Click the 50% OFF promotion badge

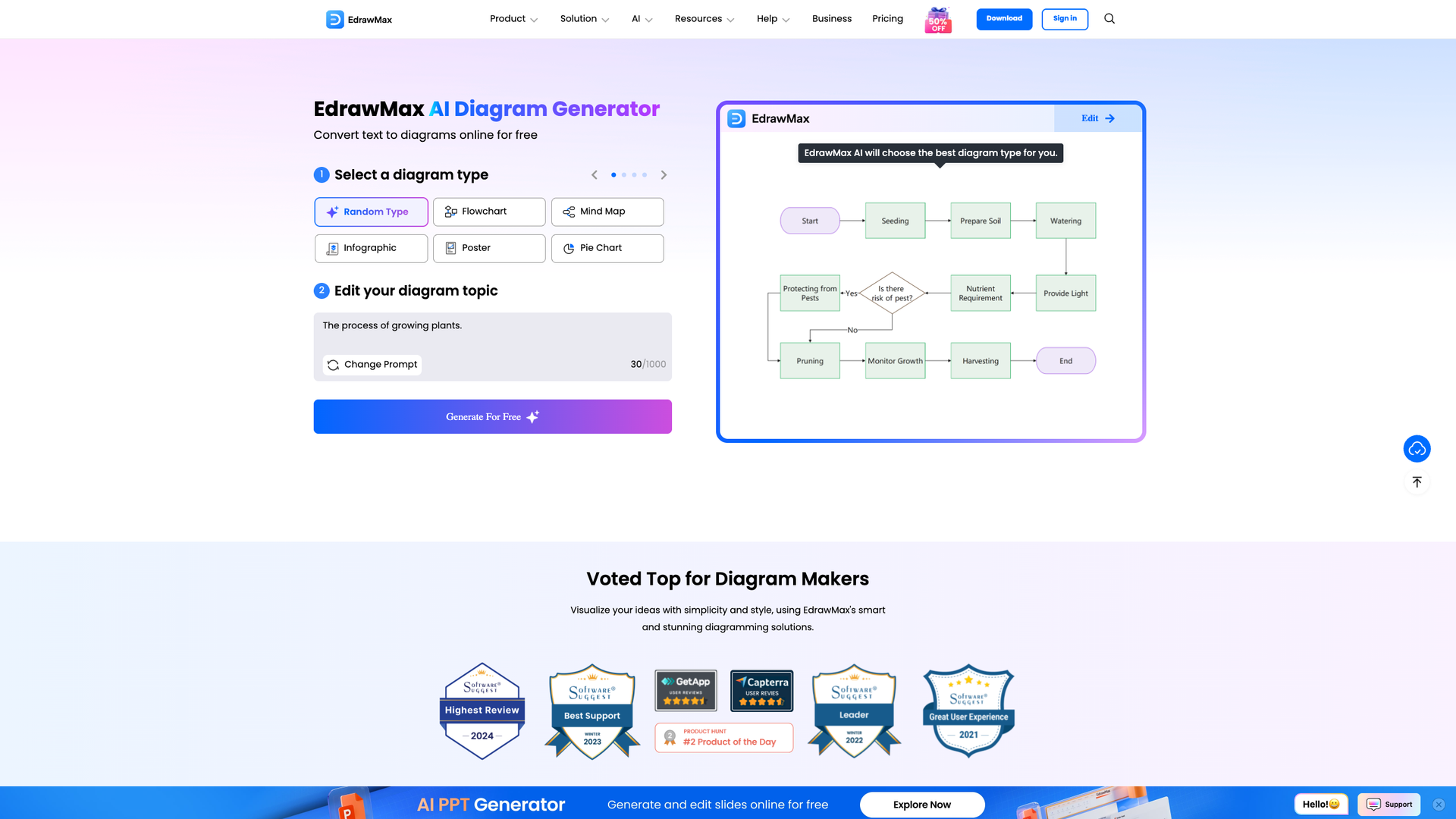[x=938, y=19]
